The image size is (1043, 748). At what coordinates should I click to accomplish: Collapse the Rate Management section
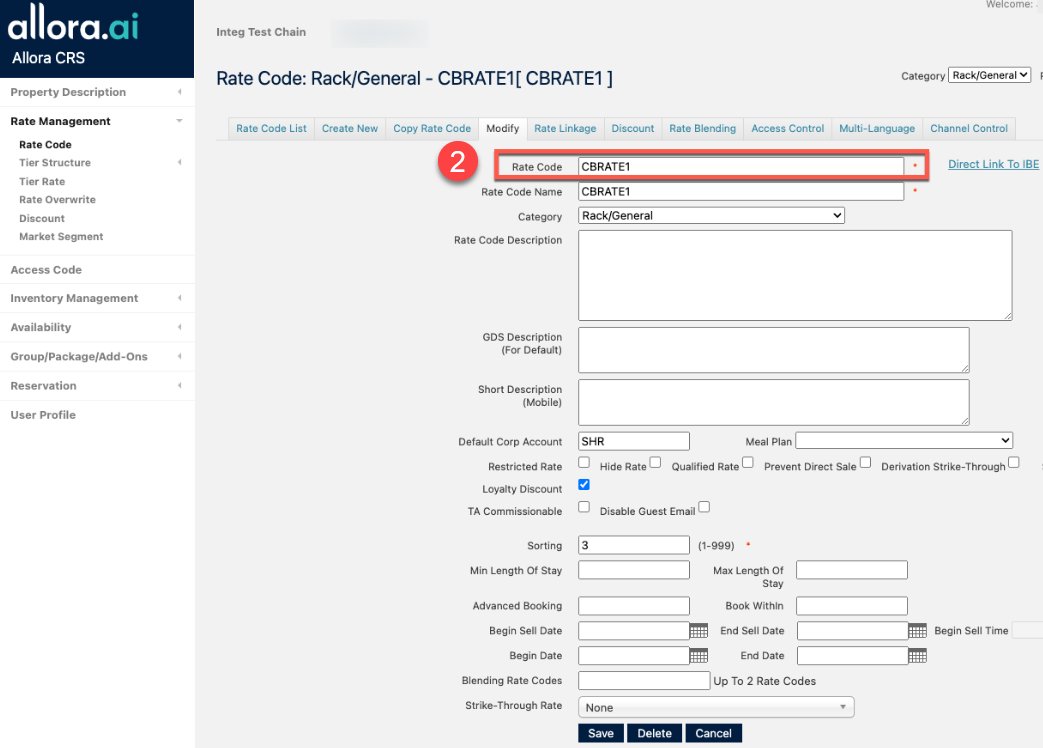(x=179, y=121)
